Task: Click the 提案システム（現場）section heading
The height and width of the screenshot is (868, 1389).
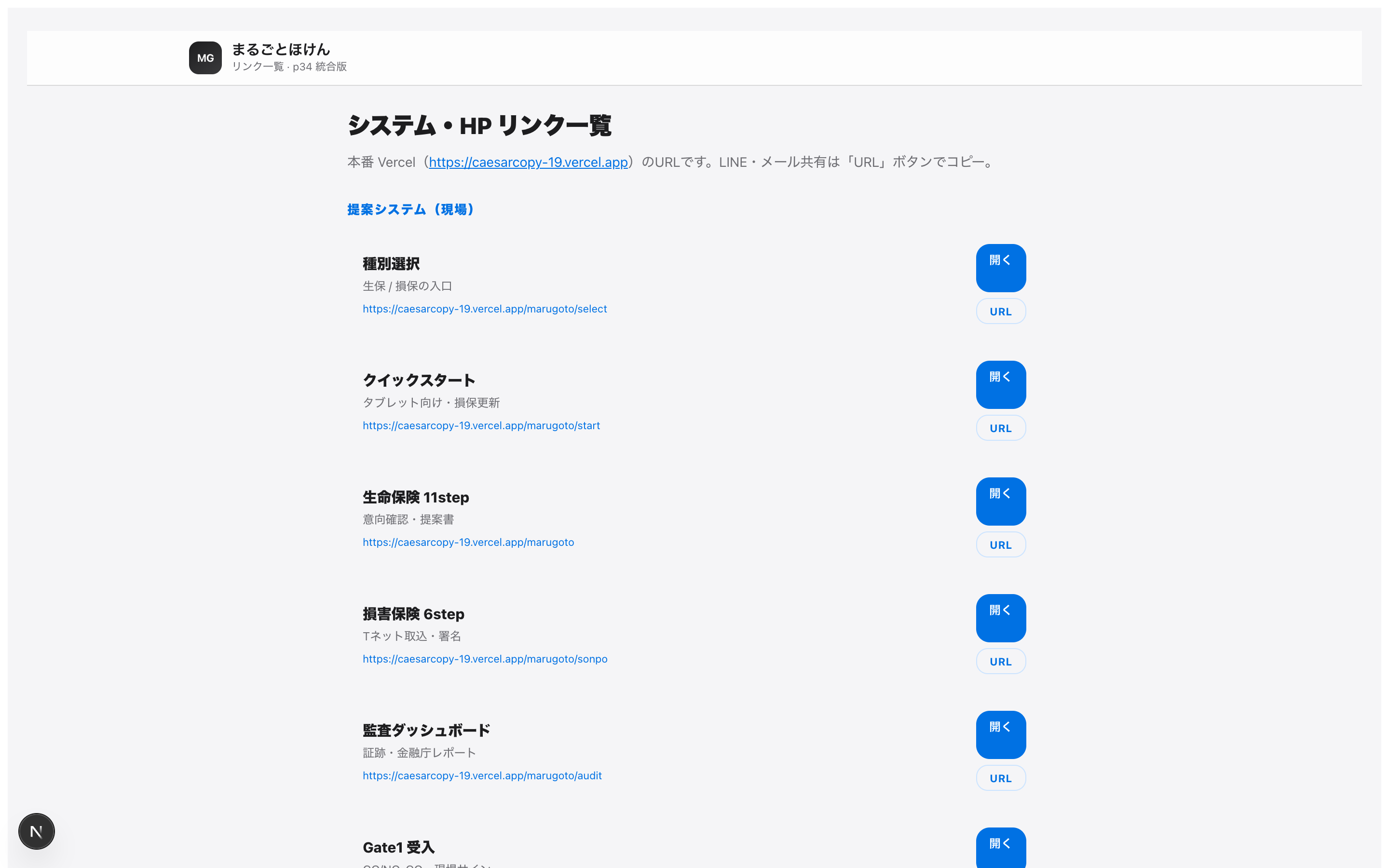Action: click(x=411, y=209)
